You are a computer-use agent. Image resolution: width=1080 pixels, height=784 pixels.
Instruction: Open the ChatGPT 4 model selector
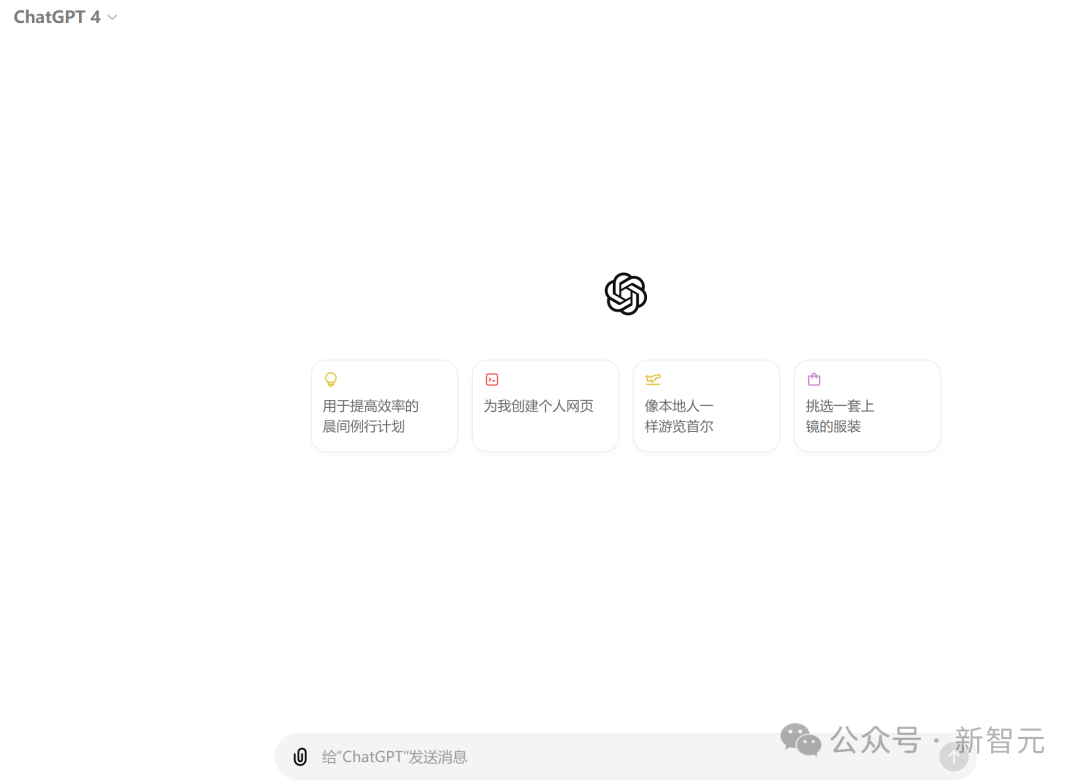point(65,17)
